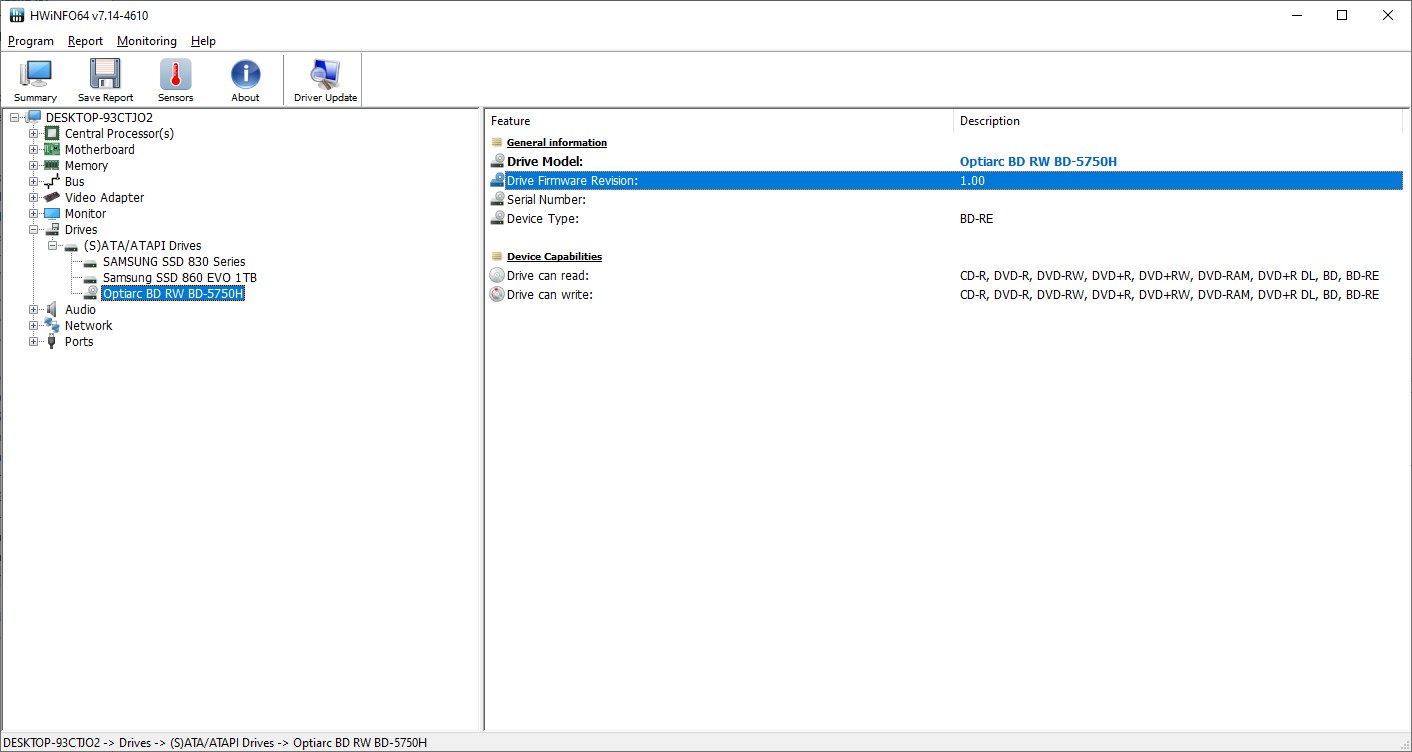
Task: Expand the Memory node
Action: tap(33, 165)
